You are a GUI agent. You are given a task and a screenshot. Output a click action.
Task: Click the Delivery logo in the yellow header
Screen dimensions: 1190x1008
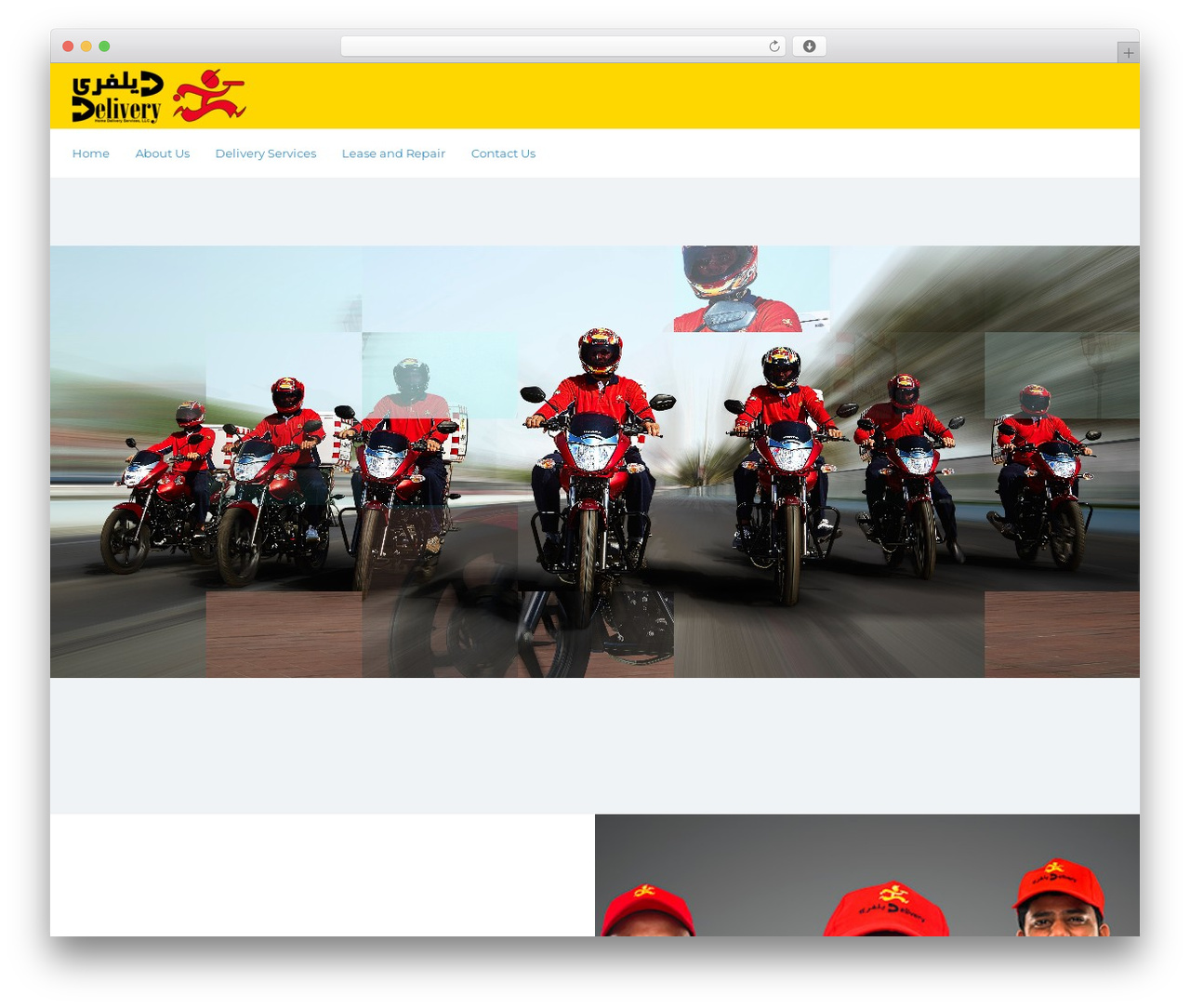point(159,96)
